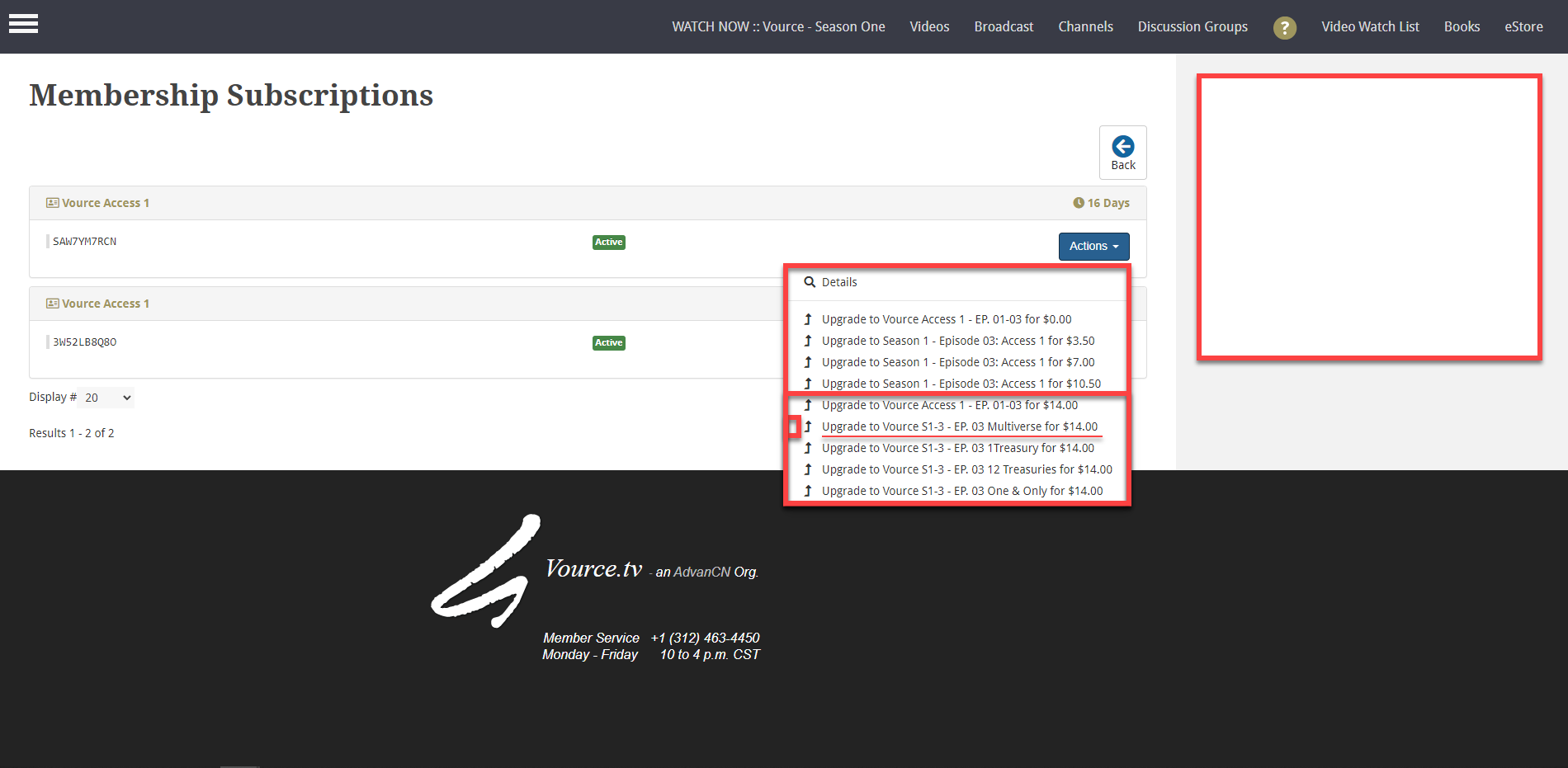Click upgrade arrow icon for 12 Treasuries option
This screenshot has height=768, width=1568.
[808, 469]
